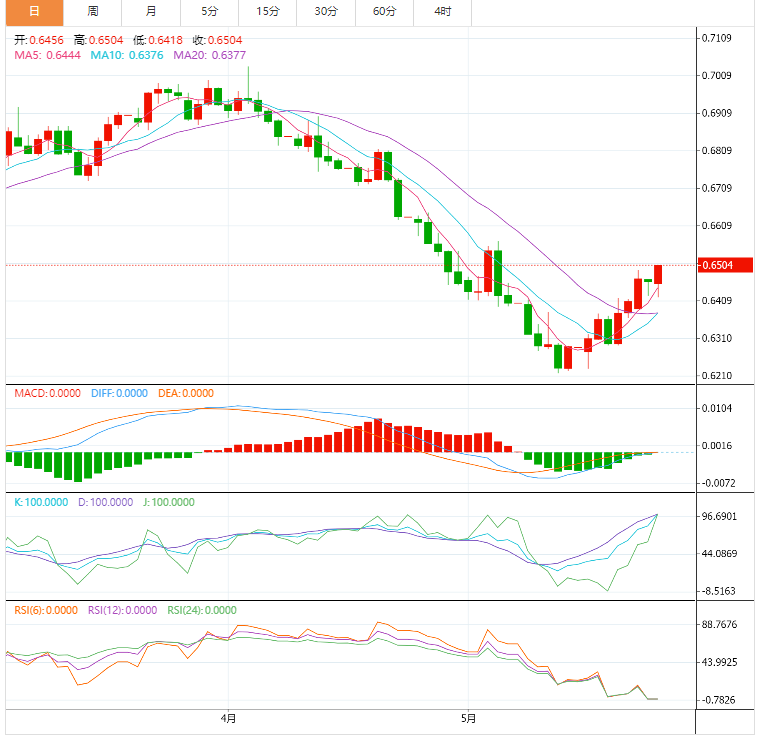Click the MA10: 0.6376 indicator label

point(127,55)
